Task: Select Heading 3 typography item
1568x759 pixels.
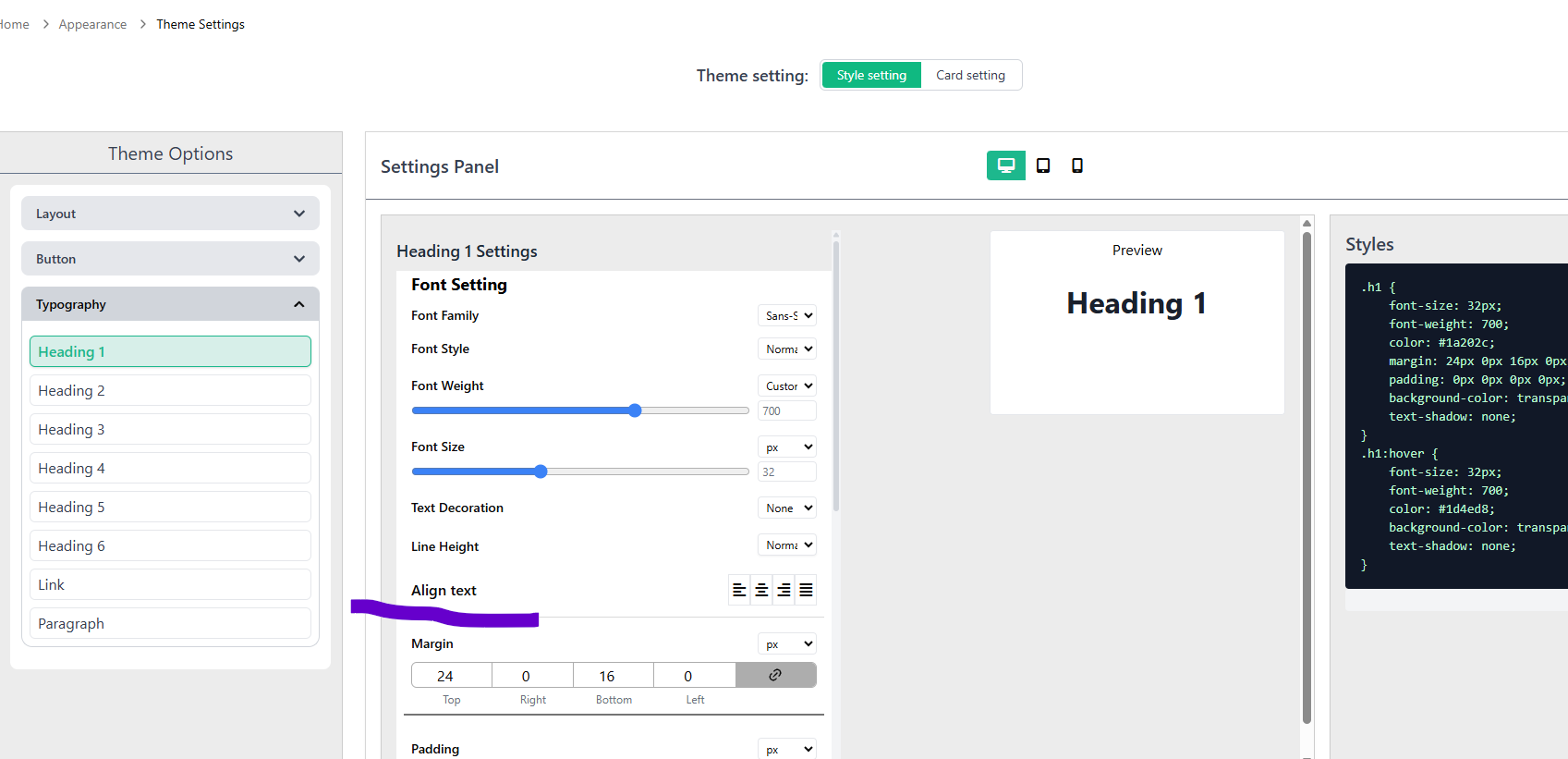Action: pos(170,429)
